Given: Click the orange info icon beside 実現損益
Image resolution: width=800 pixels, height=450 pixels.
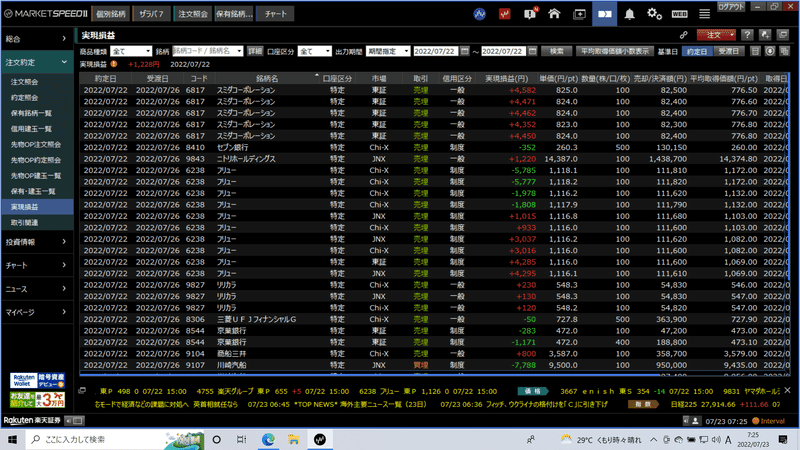Looking at the screenshot, I should 114,64.
